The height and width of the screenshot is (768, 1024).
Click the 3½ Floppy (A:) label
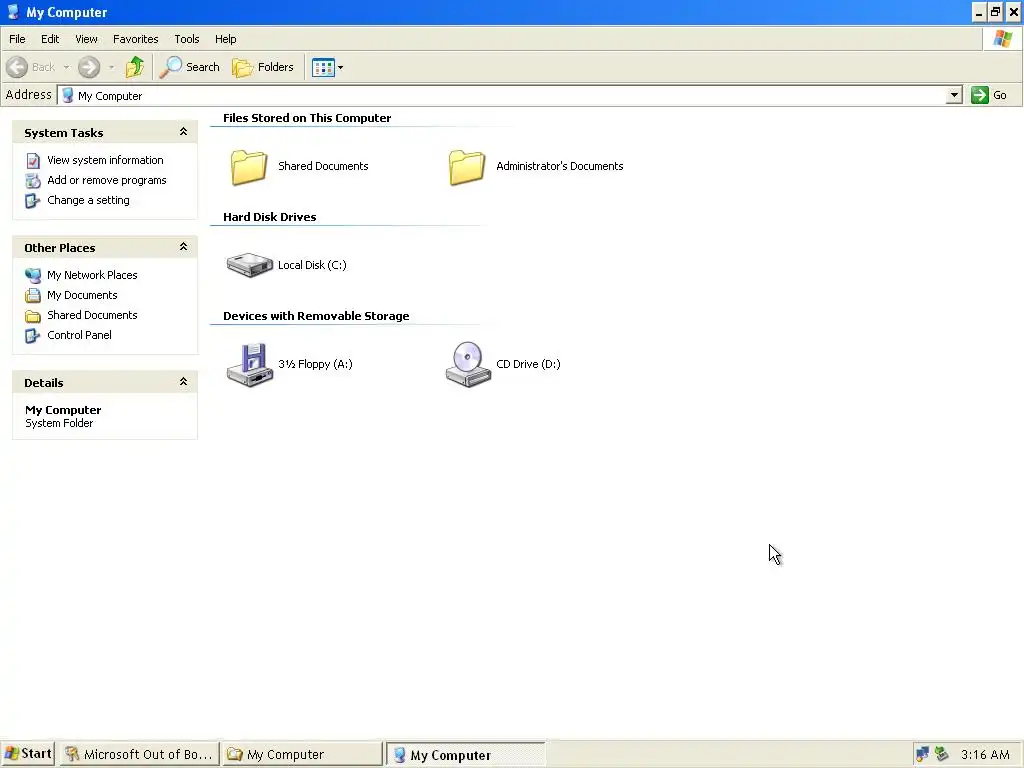click(x=315, y=364)
